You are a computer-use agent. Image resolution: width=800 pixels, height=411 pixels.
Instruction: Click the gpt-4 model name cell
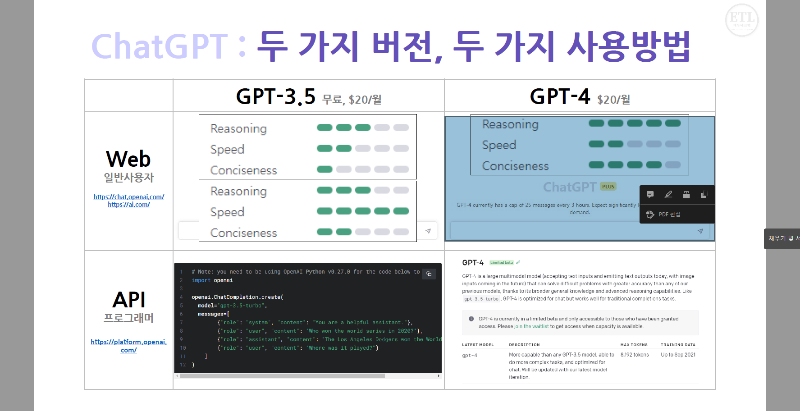coord(469,355)
